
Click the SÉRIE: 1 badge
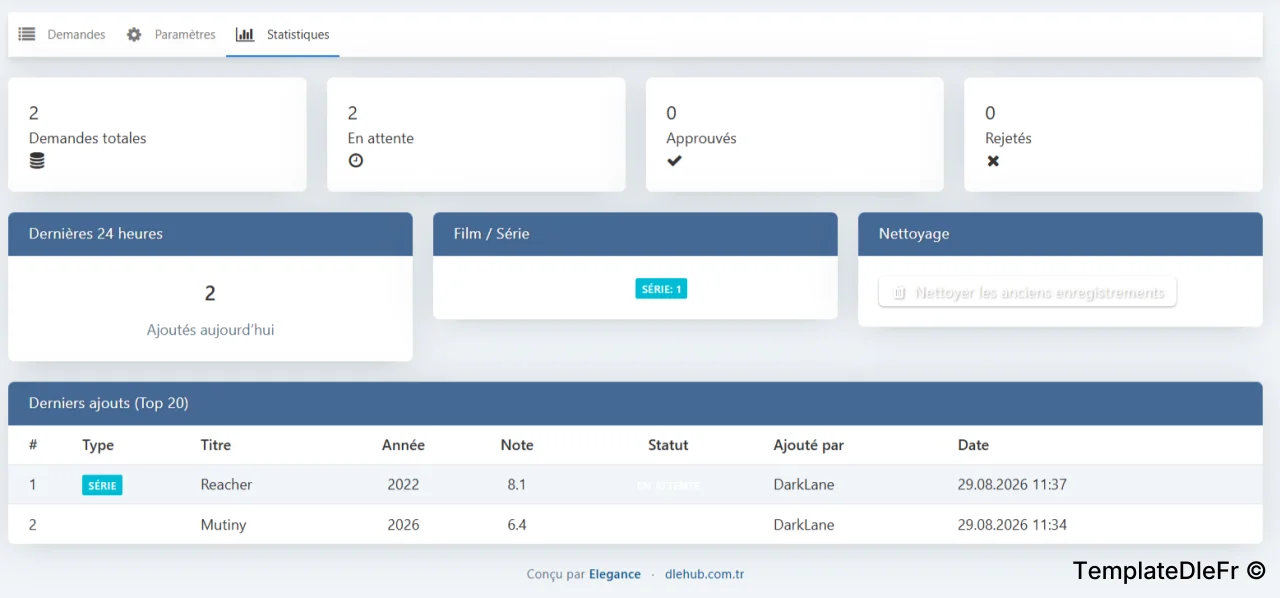661,289
